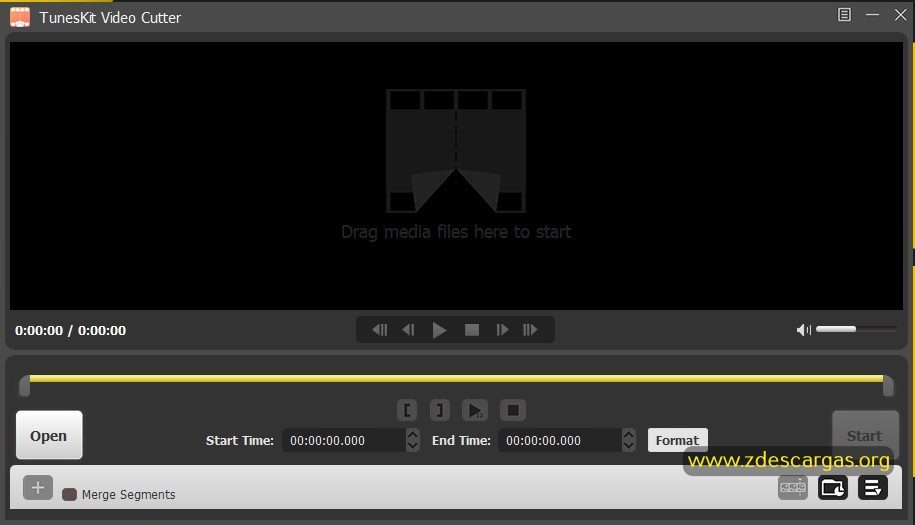915x525 pixels.
Task: Preview the selected segment
Action: tap(475, 410)
